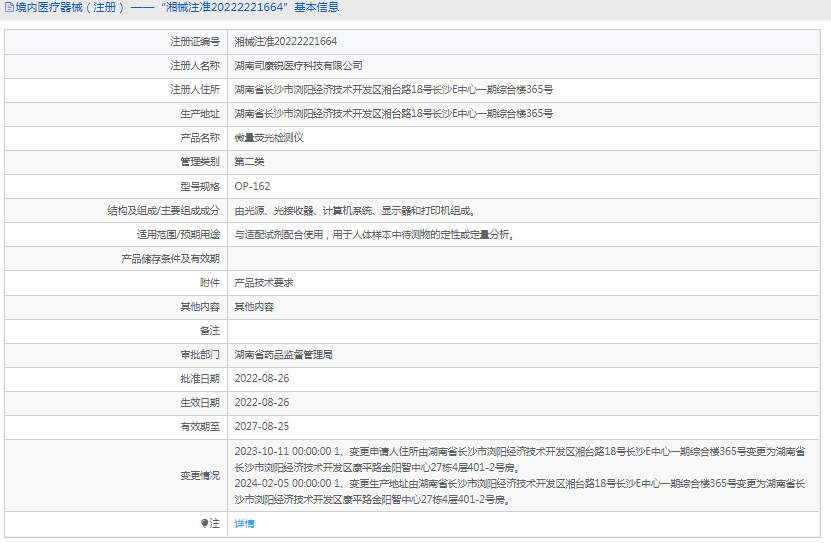Select registration number 湘械注准20222221664 in table
Image resolution: width=831 pixels, height=543 pixels.
[x=286, y=41]
